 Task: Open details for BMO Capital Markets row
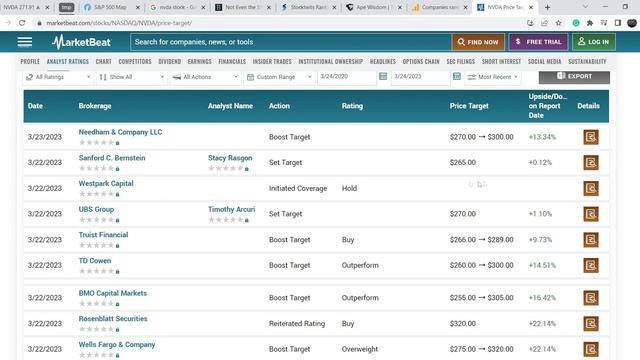tap(591, 298)
